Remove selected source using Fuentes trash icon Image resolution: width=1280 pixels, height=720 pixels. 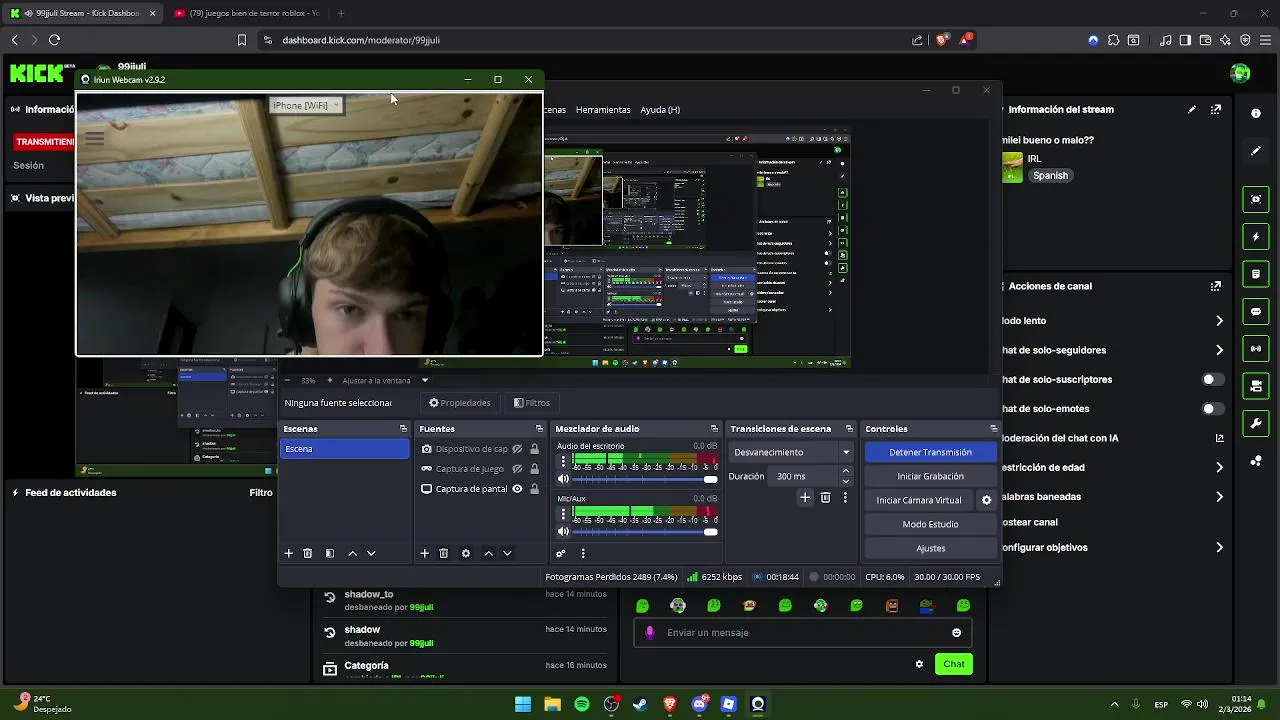click(444, 553)
